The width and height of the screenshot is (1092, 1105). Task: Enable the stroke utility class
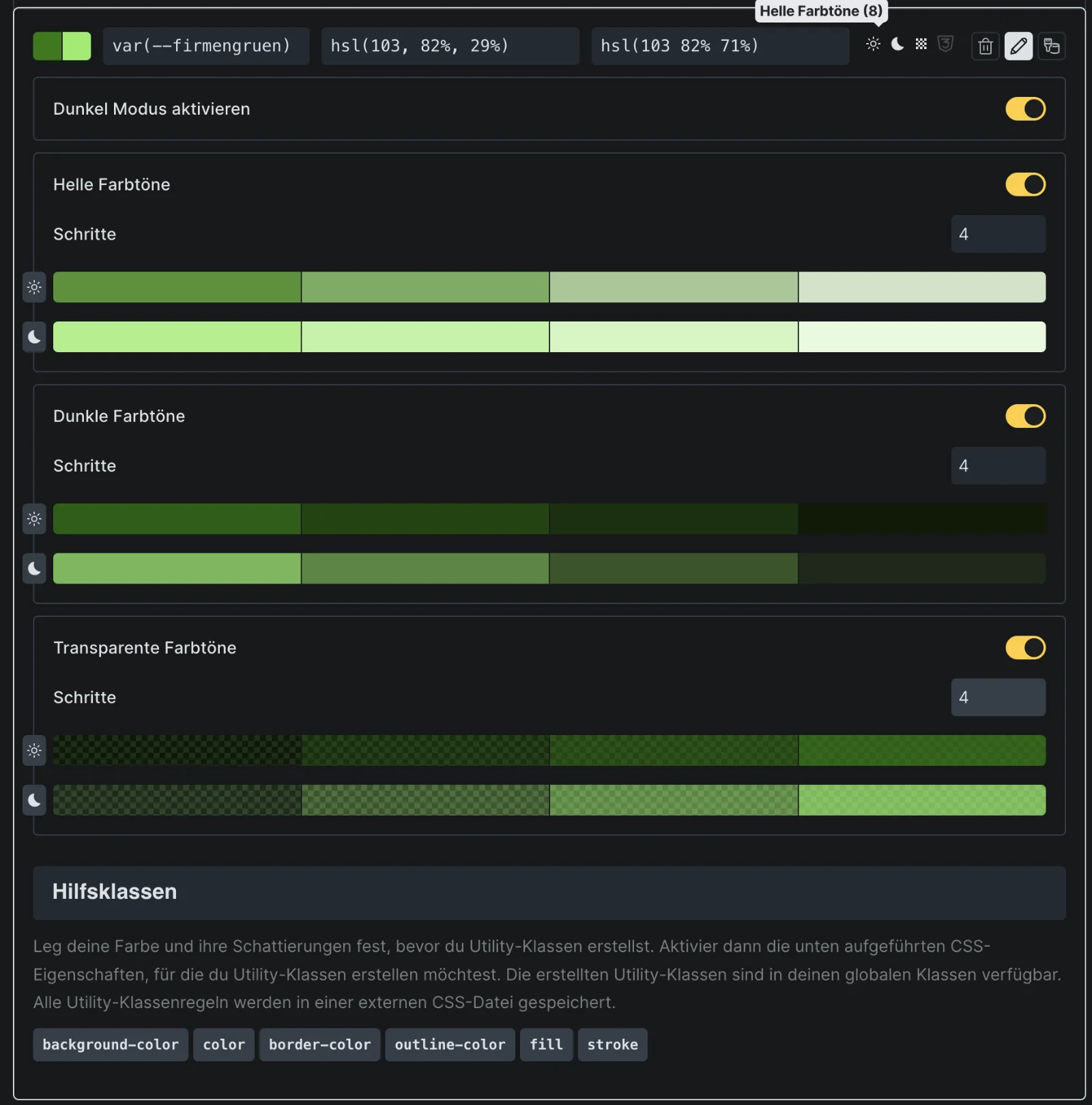[x=612, y=1044]
